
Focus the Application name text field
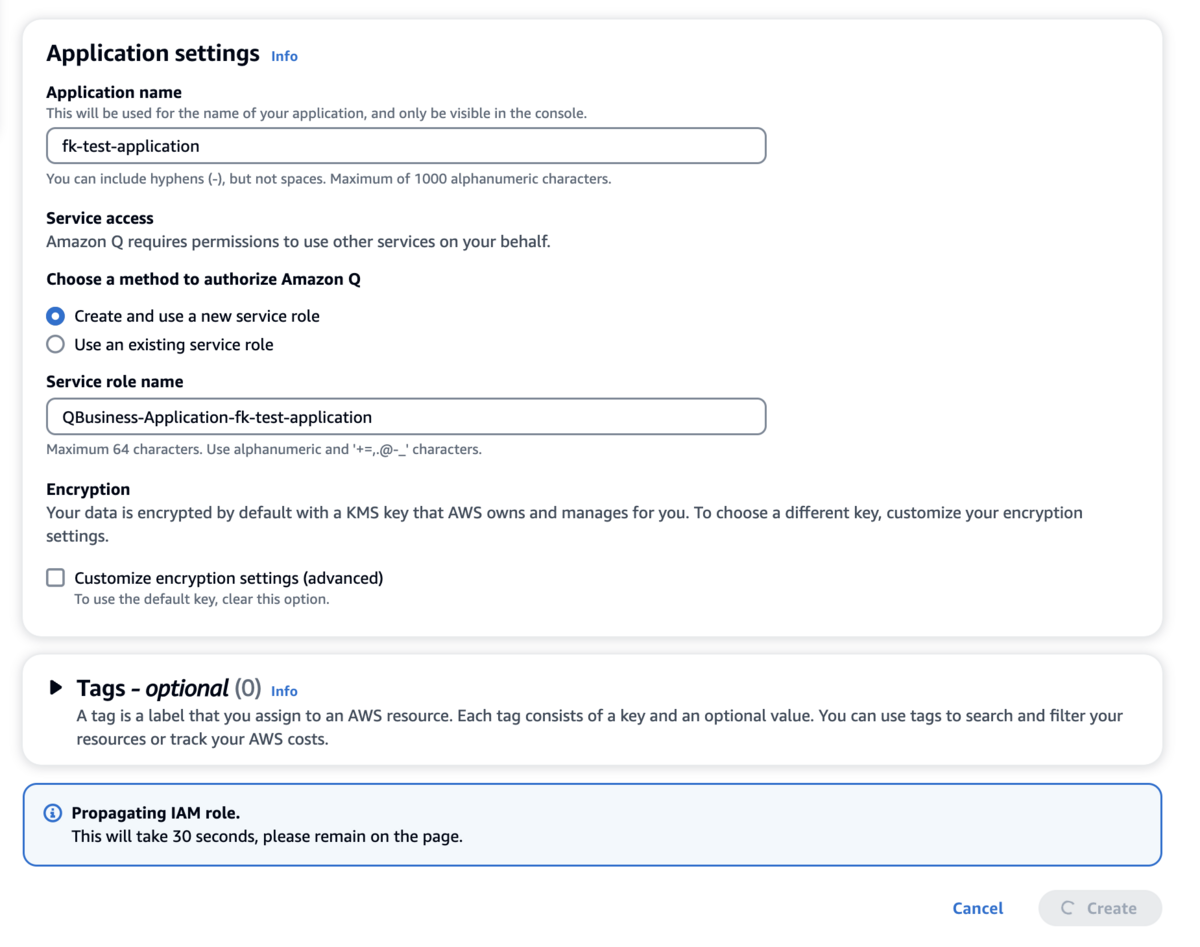(x=406, y=146)
